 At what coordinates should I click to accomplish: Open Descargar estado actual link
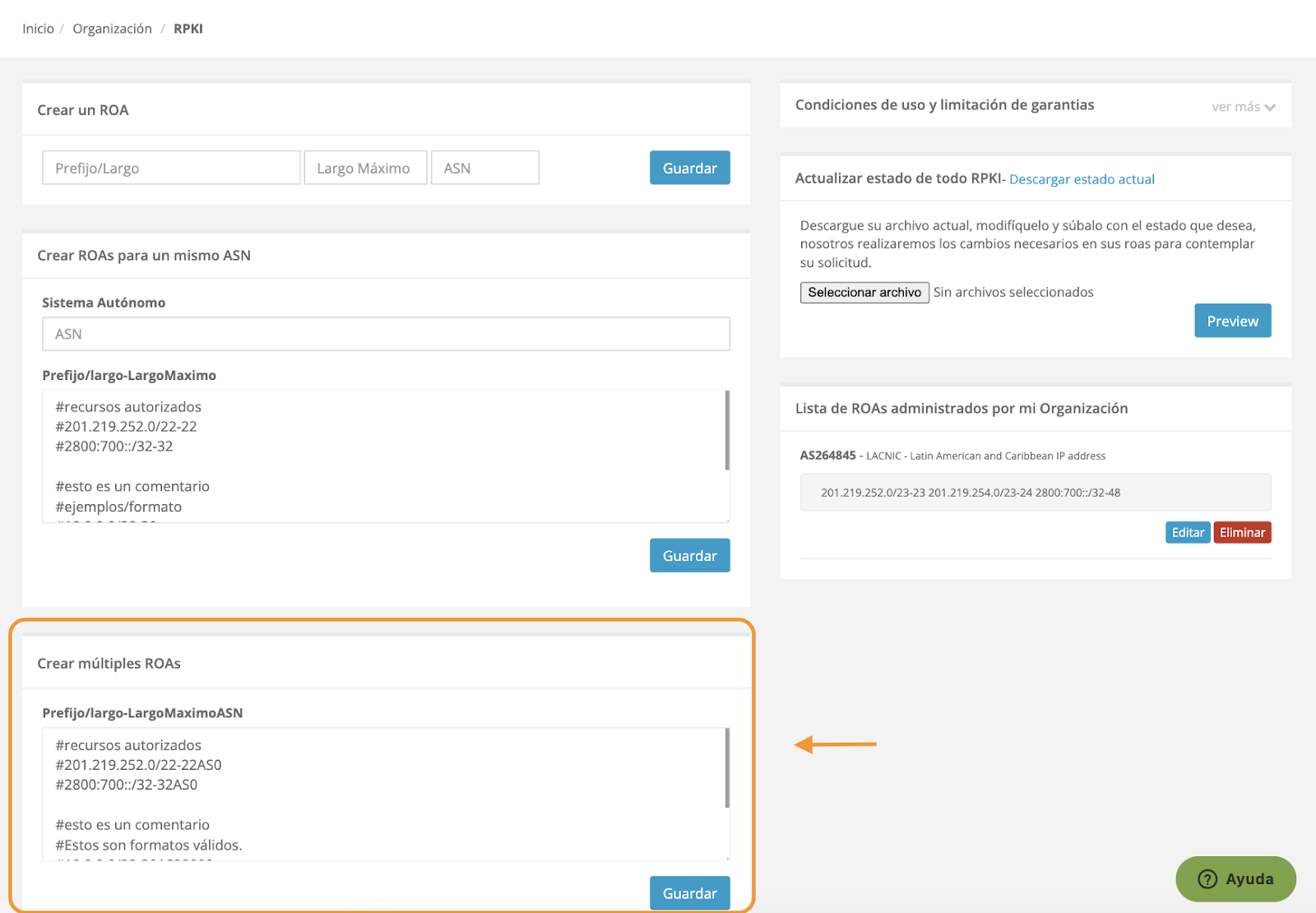1082,179
